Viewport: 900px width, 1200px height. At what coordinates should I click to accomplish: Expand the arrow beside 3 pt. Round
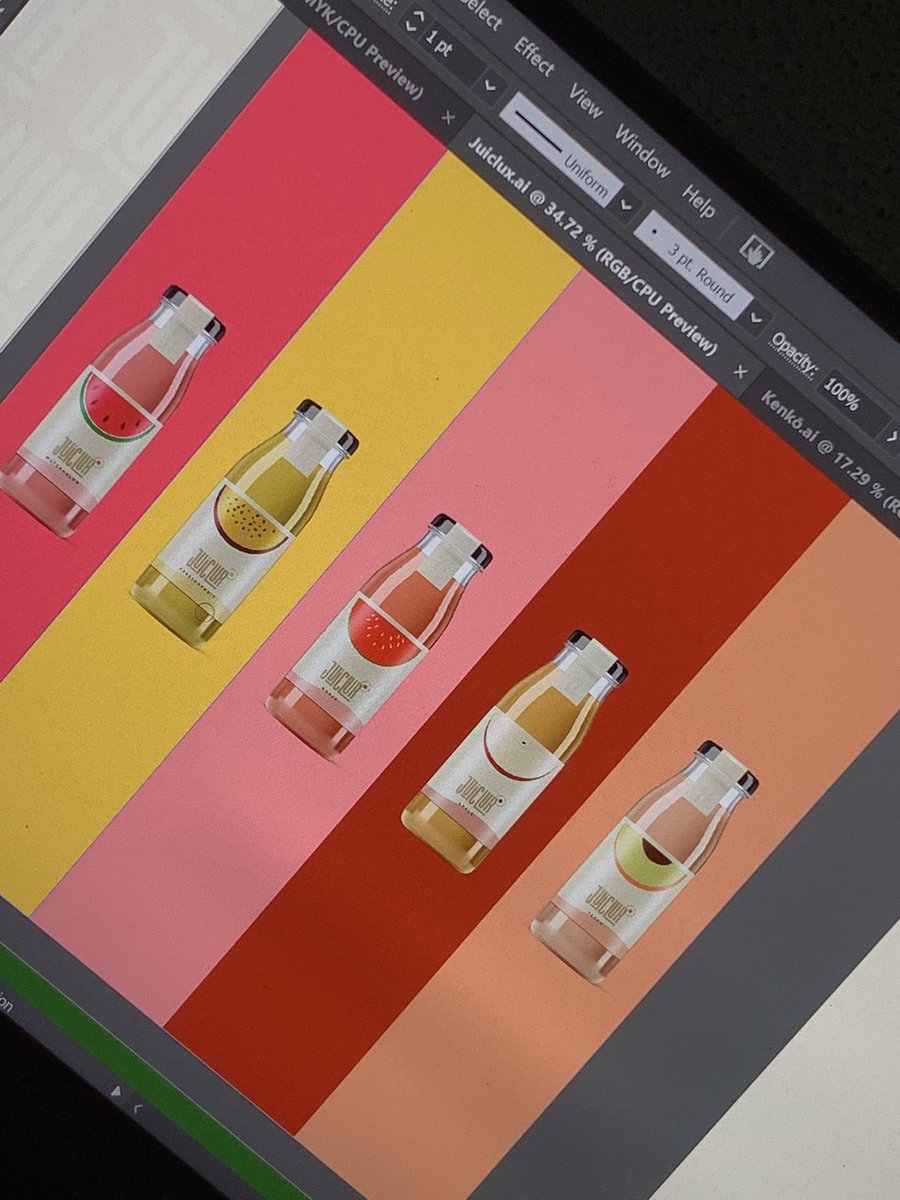755,320
